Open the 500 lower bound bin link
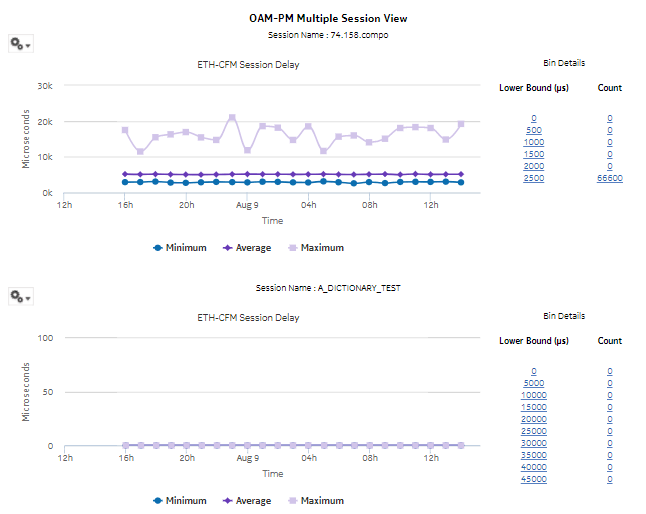This screenshot has height=514, width=646. click(x=534, y=131)
